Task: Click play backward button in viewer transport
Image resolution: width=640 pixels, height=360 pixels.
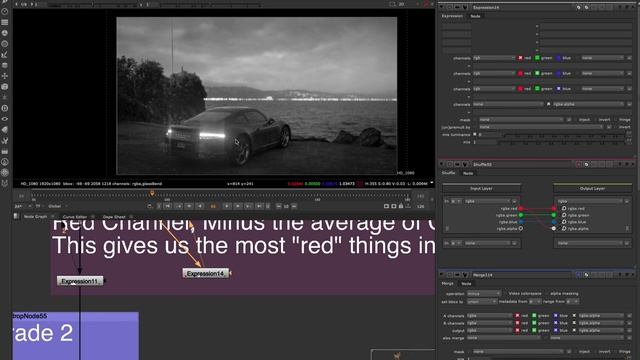Action: pyautogui.click(x=200, y=206)
